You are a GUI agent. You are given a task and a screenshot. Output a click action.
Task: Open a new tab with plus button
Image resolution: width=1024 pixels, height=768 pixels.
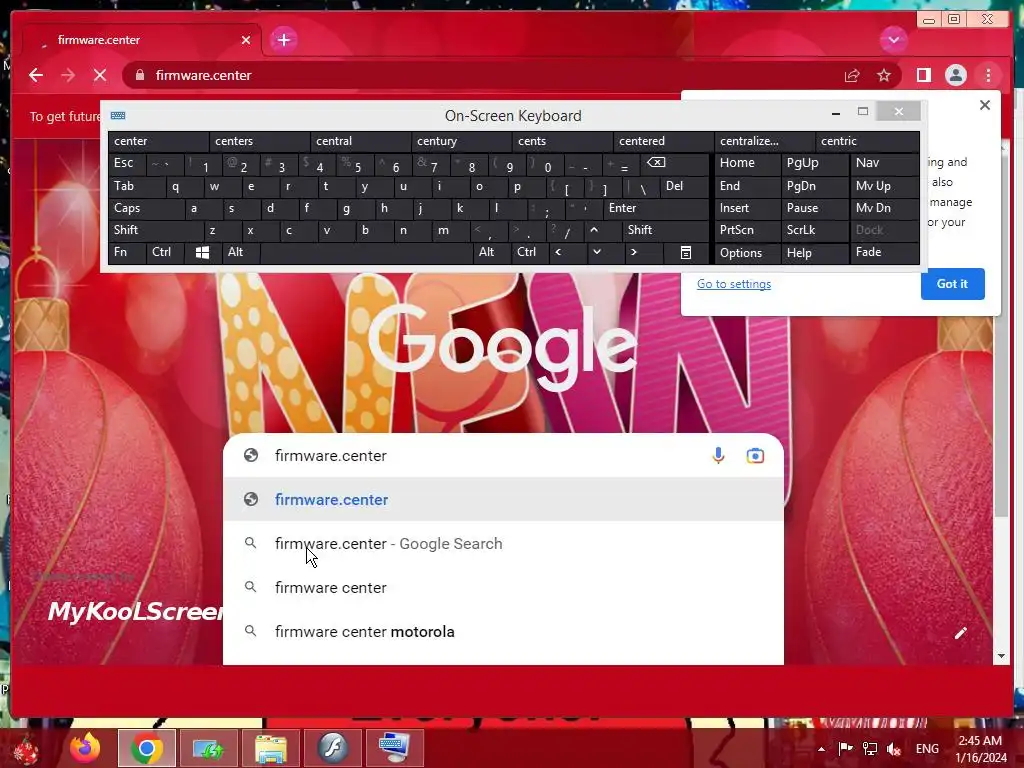click(x=283, y=40)
